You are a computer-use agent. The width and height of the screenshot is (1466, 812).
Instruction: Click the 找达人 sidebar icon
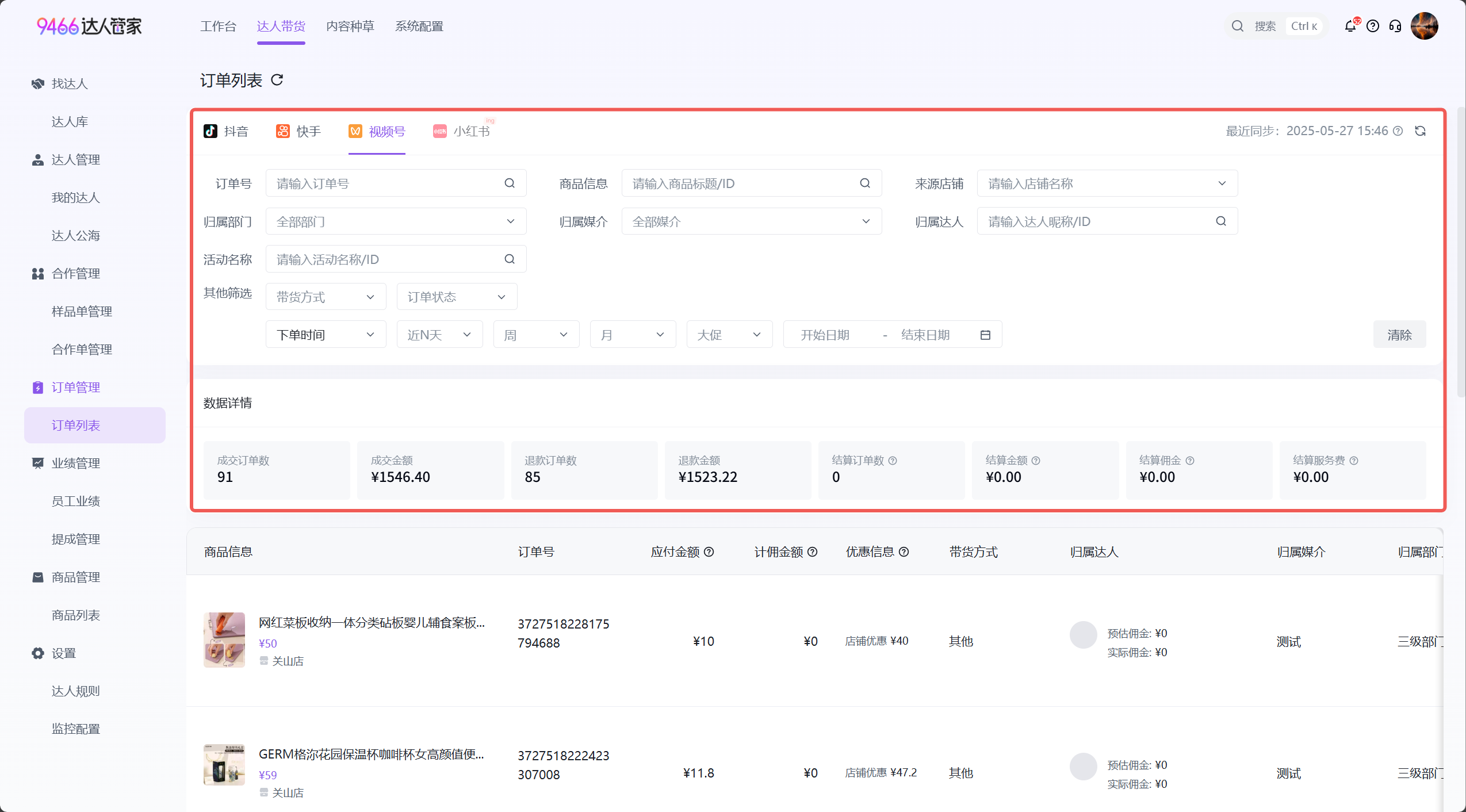[x=38, y=84]
